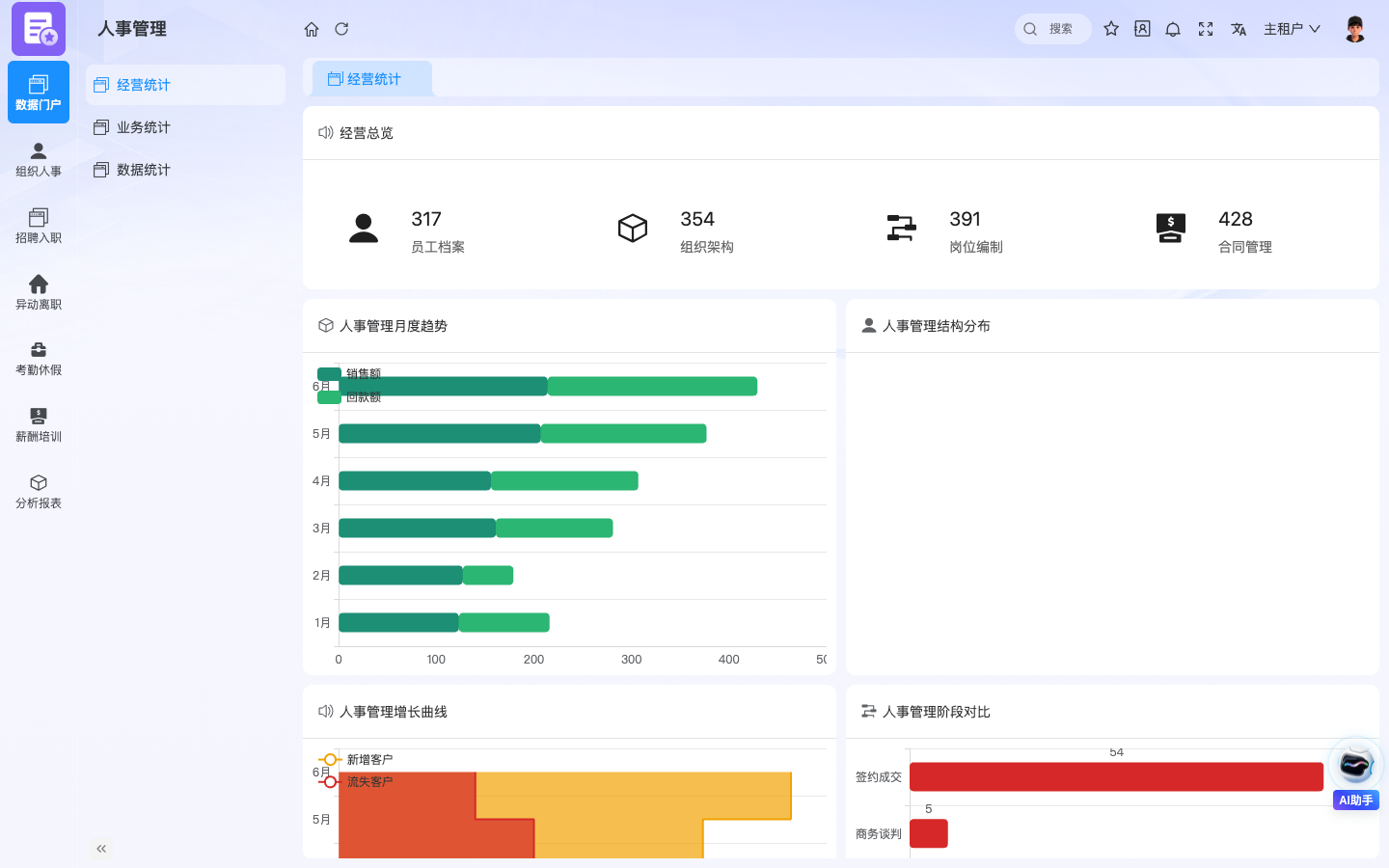The image size is (1389, 868).
Task: Open the 考勤休假 module
Action: 39,358
